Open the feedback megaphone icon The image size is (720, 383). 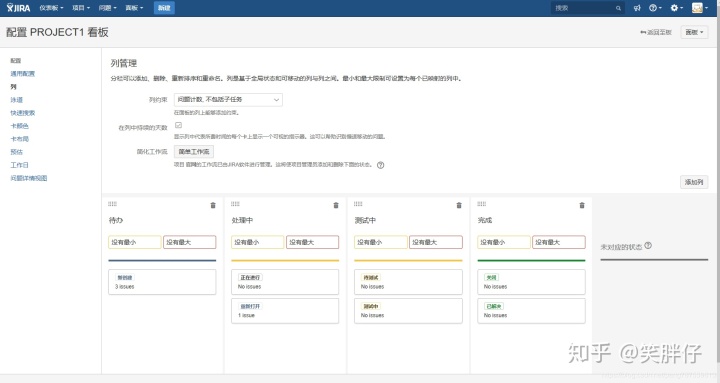tap(637, 8)
